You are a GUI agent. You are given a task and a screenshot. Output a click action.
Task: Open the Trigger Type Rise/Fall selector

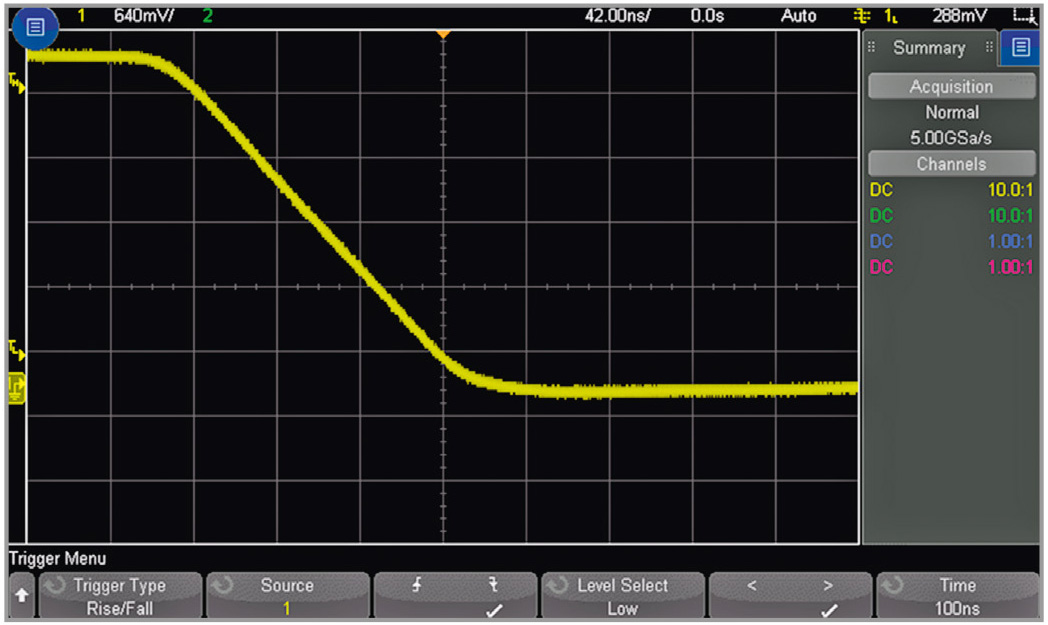tap(119, 596)
